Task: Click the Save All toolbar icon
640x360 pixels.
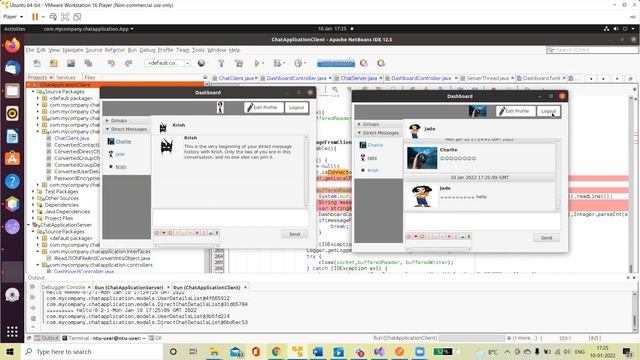Action: 88,63
